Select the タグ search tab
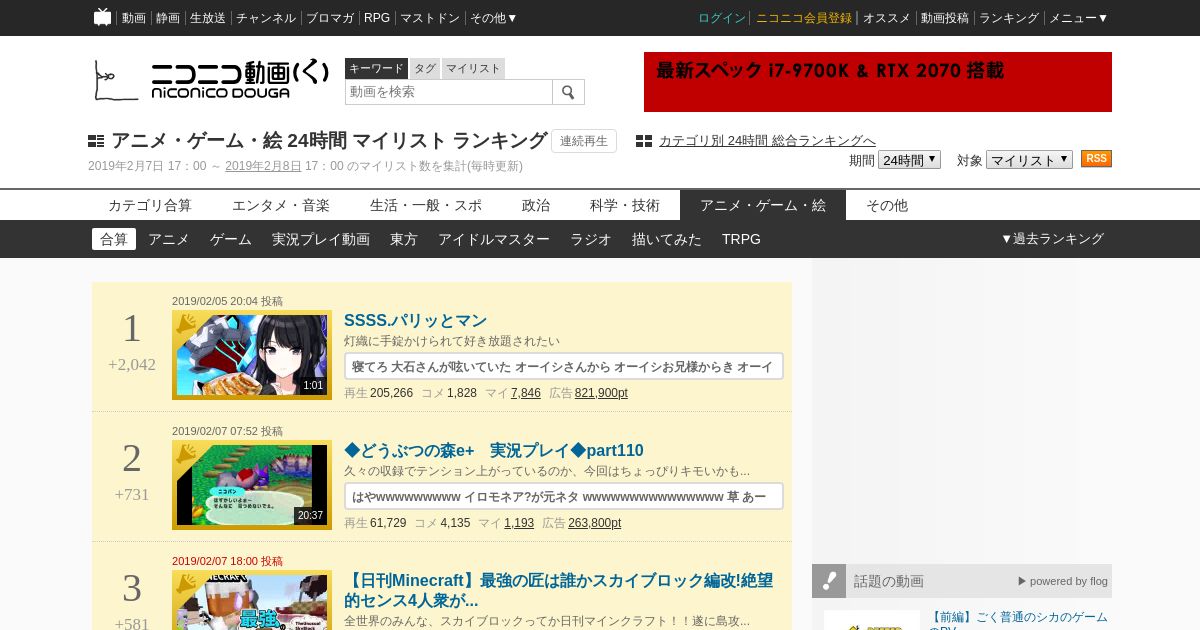This screenshot has height=630, width=1200. point(425,68)
